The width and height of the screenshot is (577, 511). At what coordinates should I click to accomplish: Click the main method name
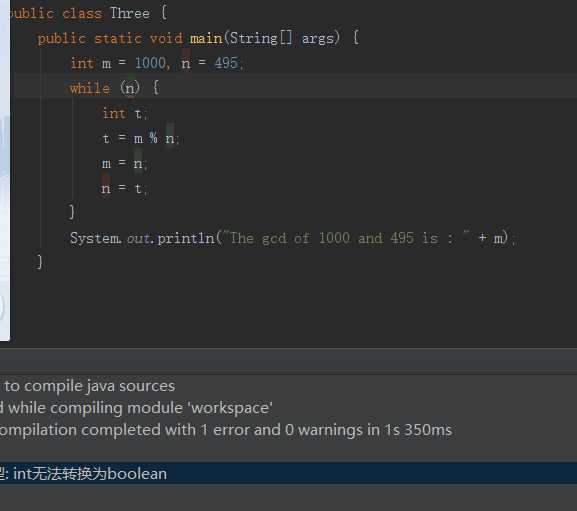pos(206,38)
